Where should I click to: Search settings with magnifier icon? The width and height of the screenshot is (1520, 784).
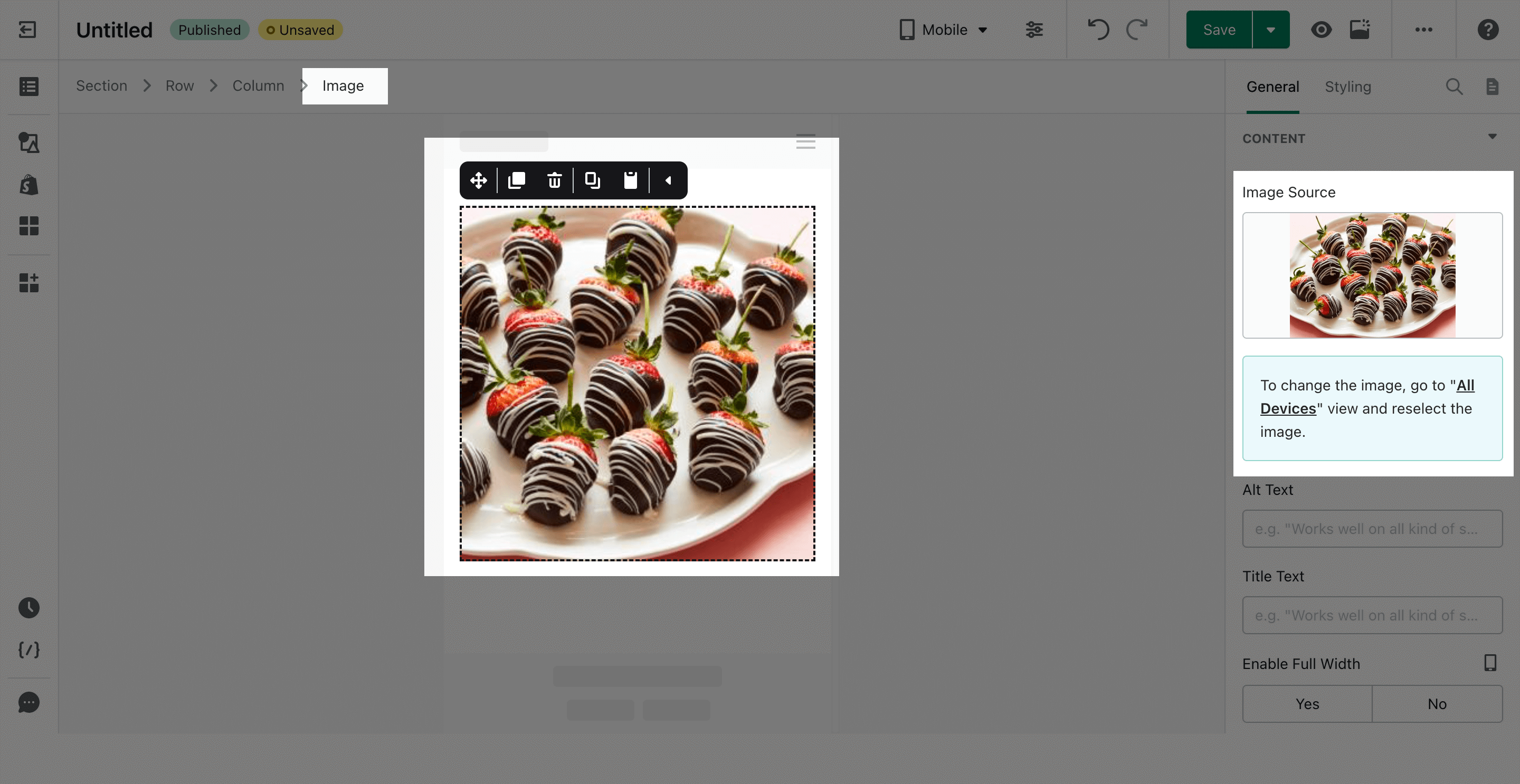coord(1455,87)
